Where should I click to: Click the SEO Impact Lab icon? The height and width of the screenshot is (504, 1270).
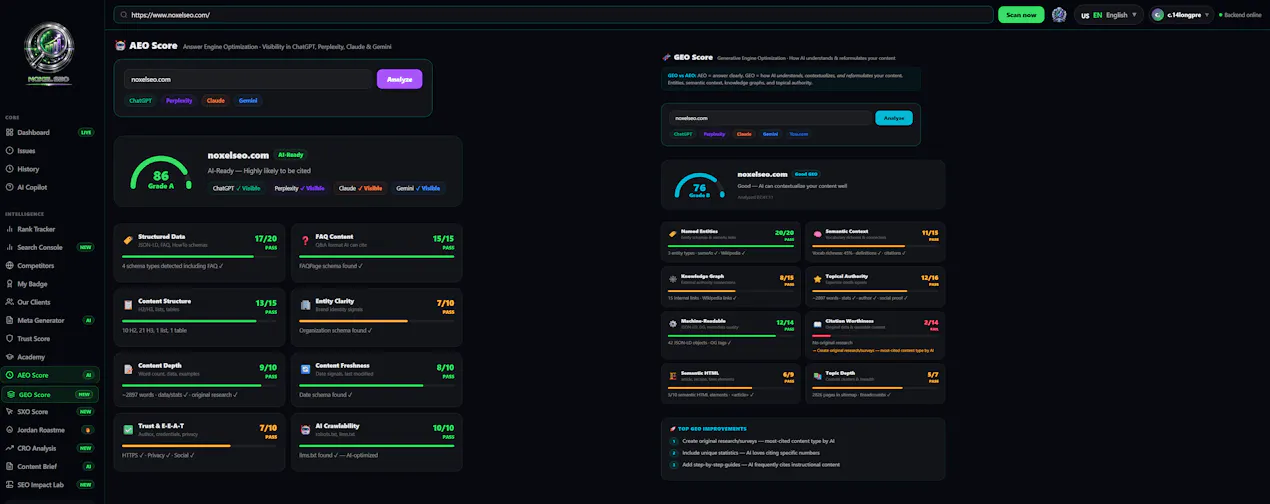pyautogui.click(x=10, y=485)
